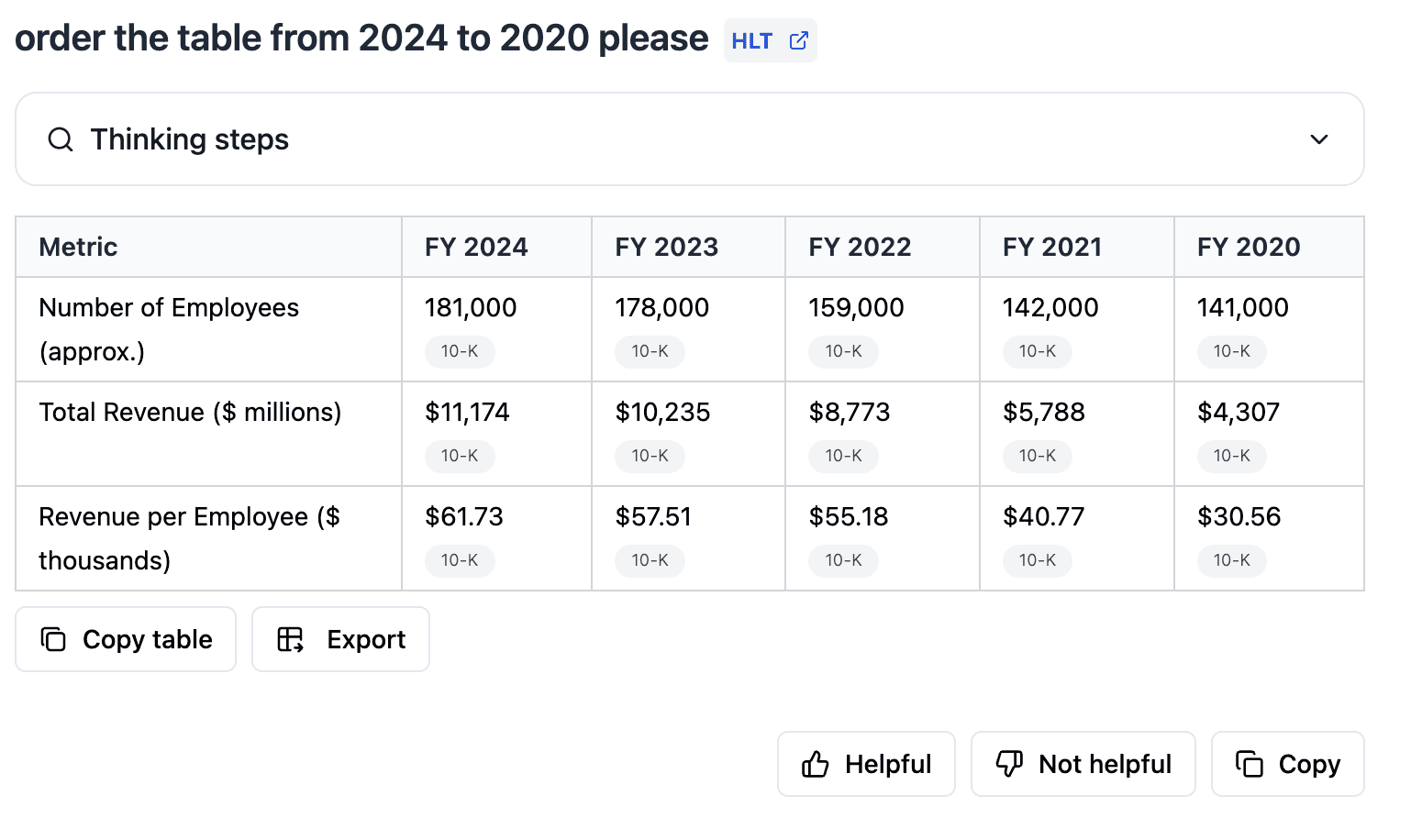Viewport: 1411px width, 840px height.
Task: Click the Copy table button
Action: [126, 639]
